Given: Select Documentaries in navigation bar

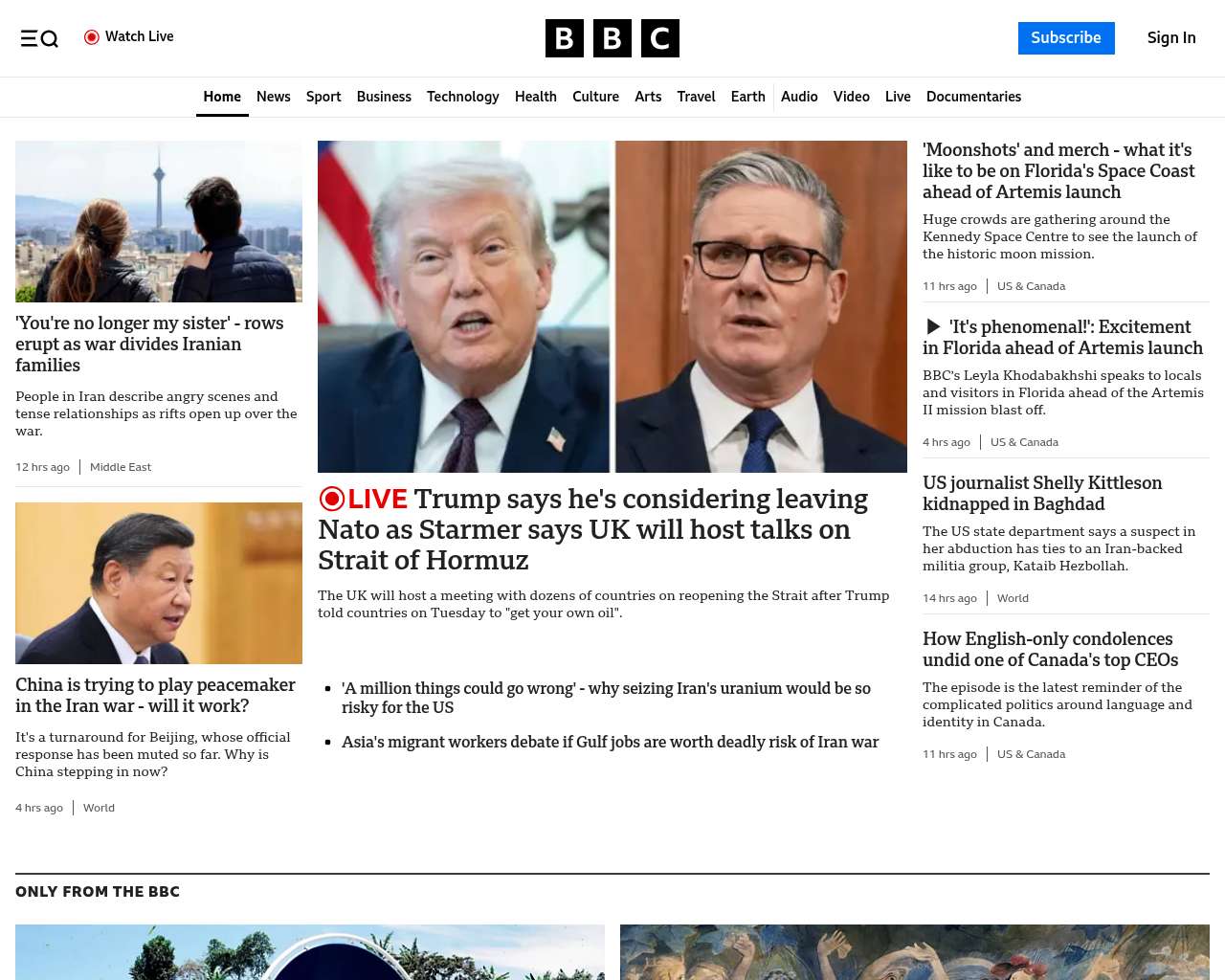Looking at the screenshot, I should [x=973, y=97].
